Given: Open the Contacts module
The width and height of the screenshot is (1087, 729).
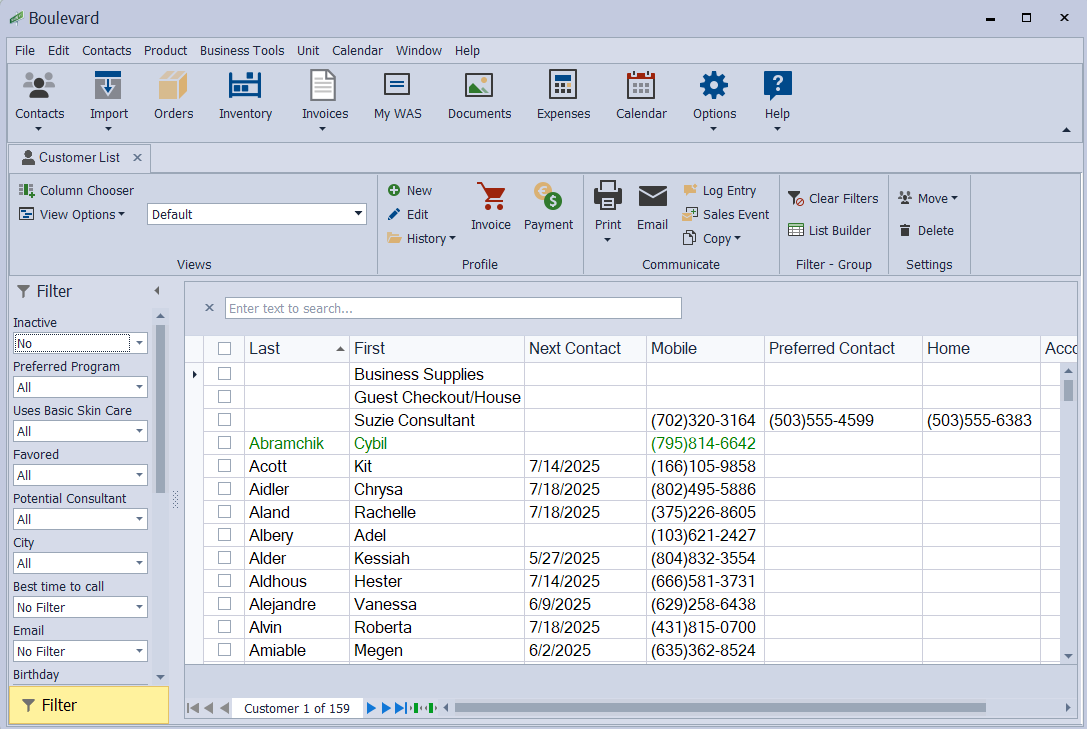Looking at the screenshot, I should click(x=39, y=95).
